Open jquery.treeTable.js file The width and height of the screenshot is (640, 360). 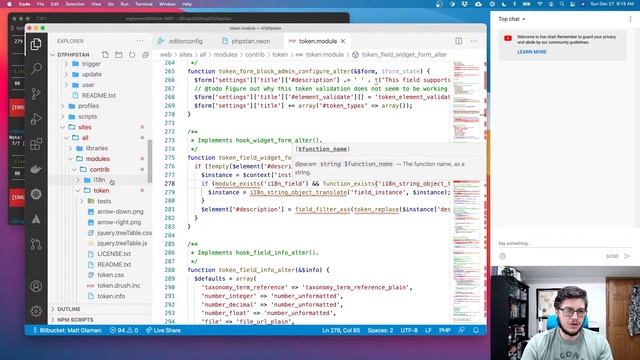[122, 243]
